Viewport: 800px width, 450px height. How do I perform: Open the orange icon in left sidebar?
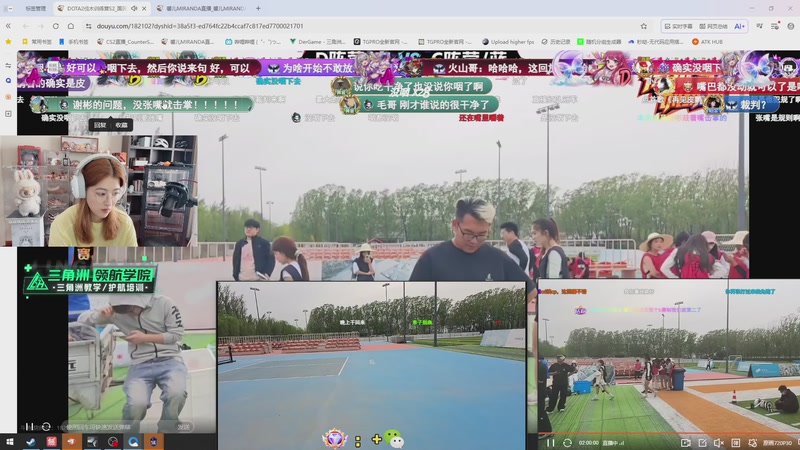click(8, 97)
